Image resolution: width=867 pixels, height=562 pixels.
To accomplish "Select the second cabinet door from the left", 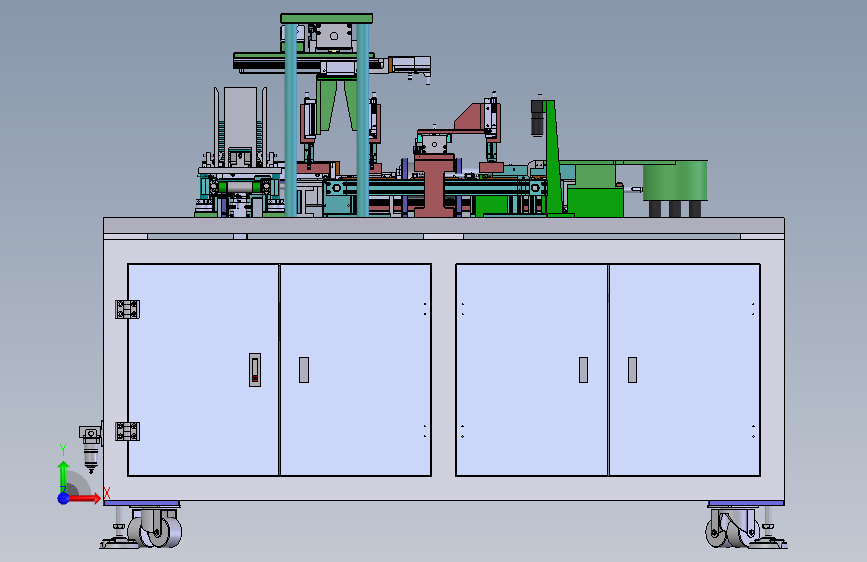I will (356, 370).
